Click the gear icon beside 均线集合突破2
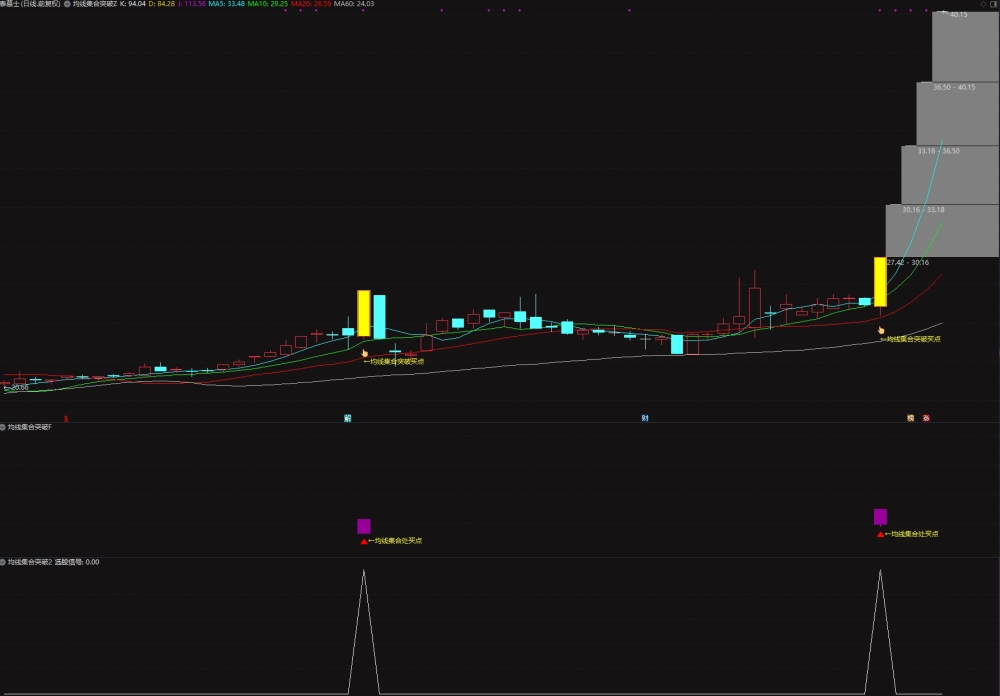 (x=3, y=562)
